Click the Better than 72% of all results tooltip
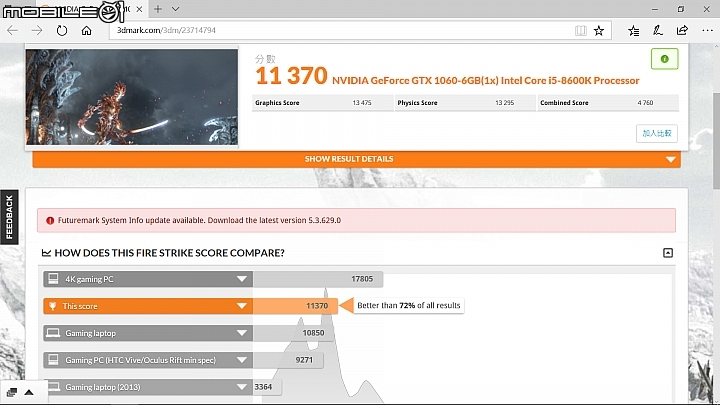Viewport: 720px width, 405px height. [409, 306]
